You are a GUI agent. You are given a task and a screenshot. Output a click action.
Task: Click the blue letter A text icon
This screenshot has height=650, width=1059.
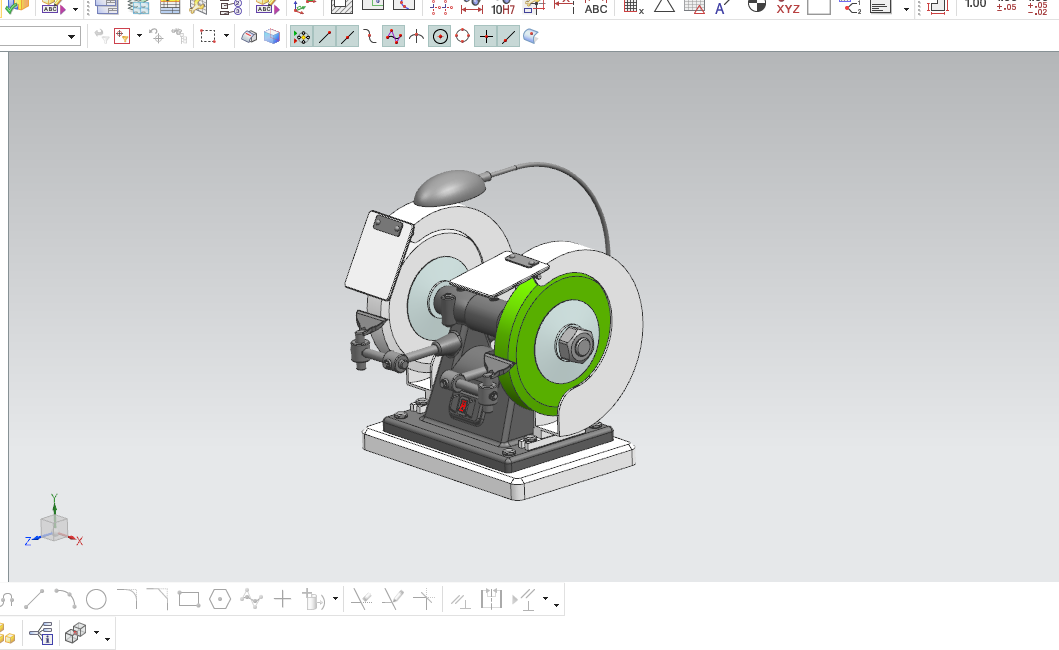(723, 7)
